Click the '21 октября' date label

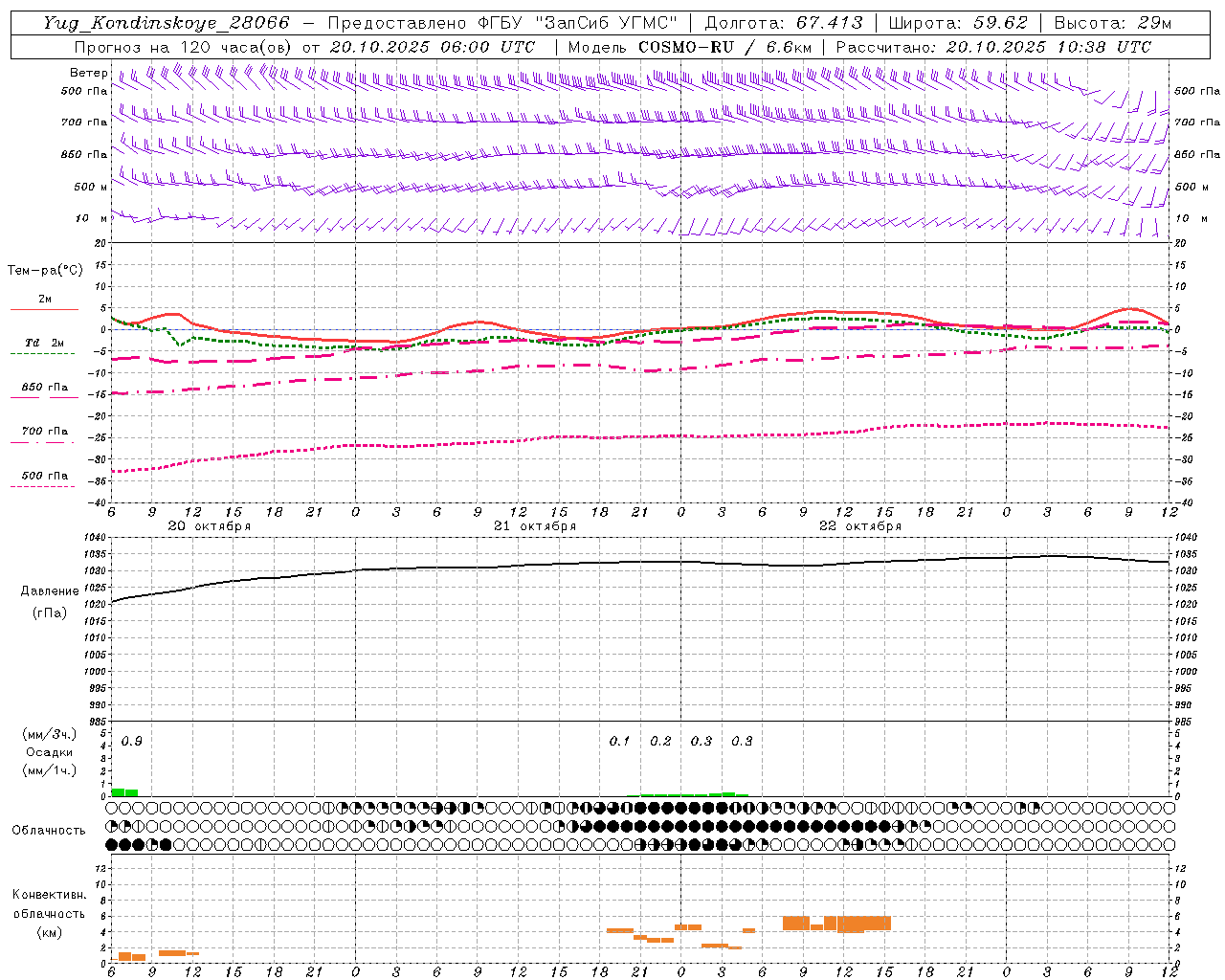pos(535,526)
